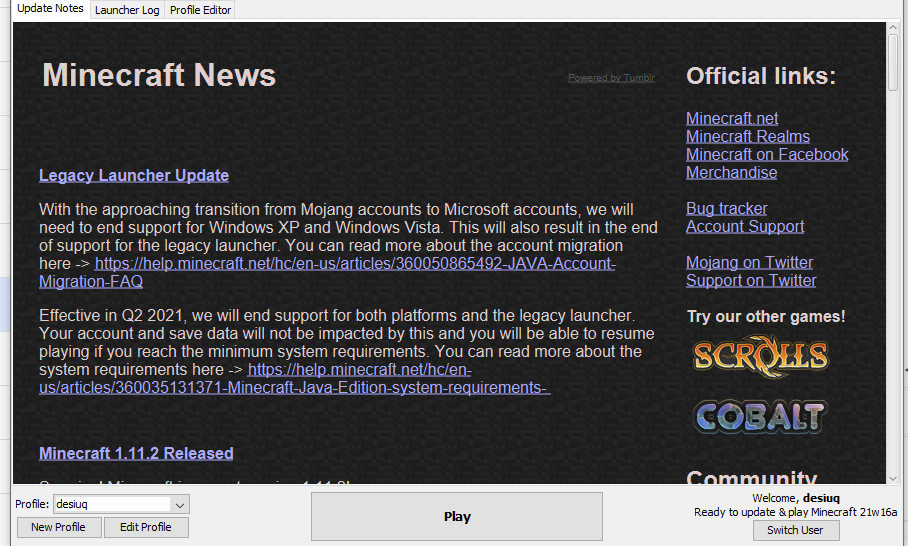Screen dimensions: 908x546
Task: Open the Support on Twitter link
Action: 751,280
